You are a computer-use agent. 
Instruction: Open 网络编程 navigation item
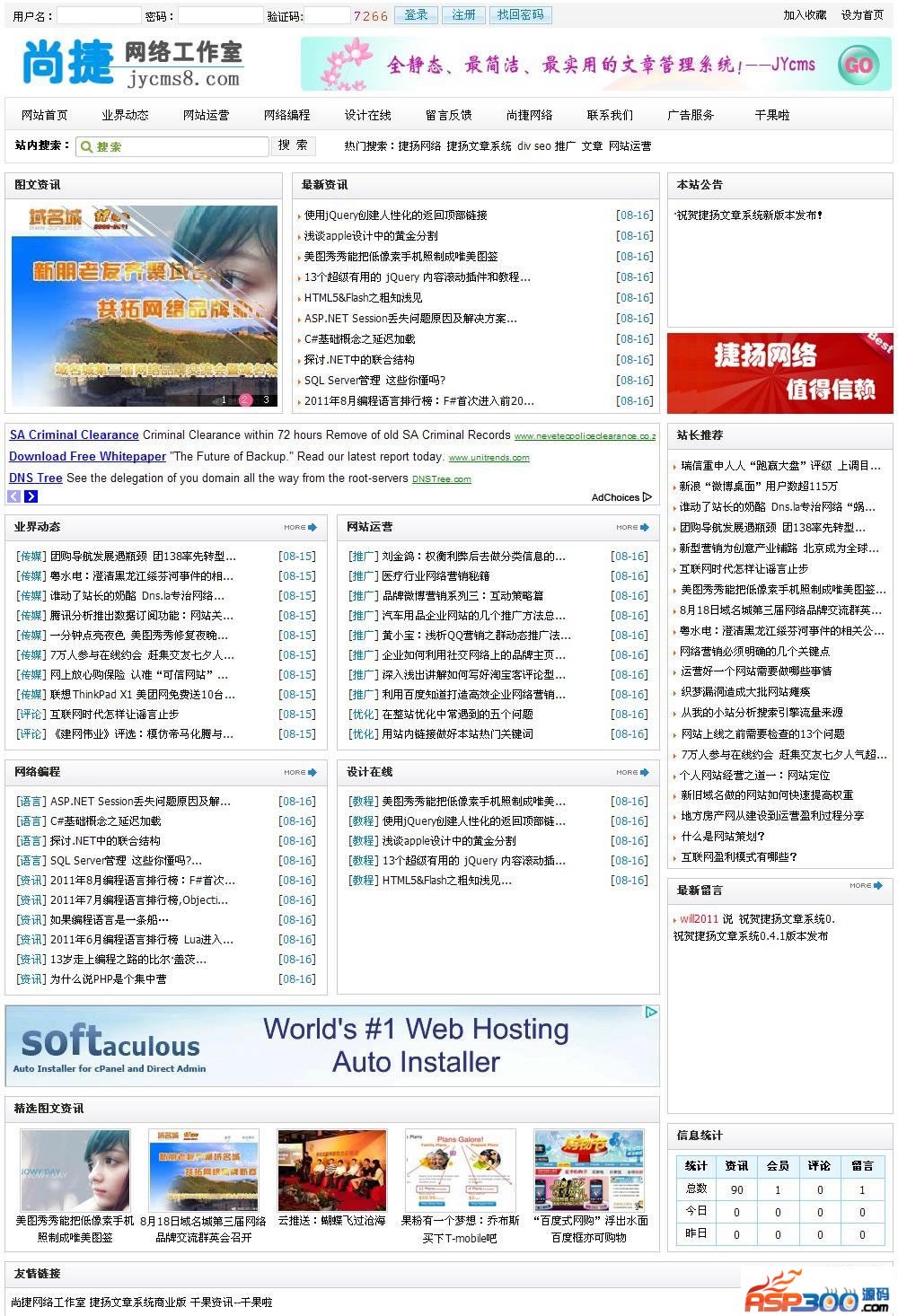[x=286, y=115]
